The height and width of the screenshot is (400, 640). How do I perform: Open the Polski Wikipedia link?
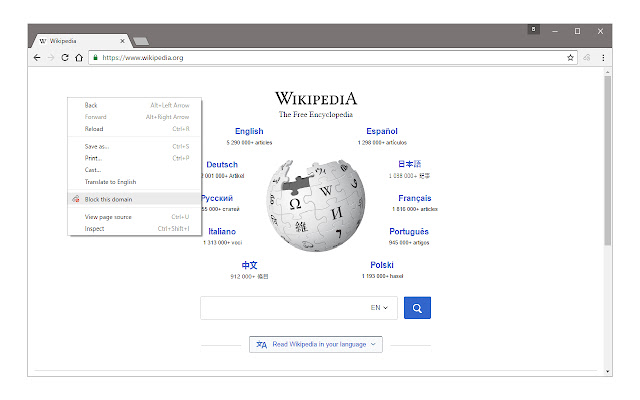pos(382,265)
